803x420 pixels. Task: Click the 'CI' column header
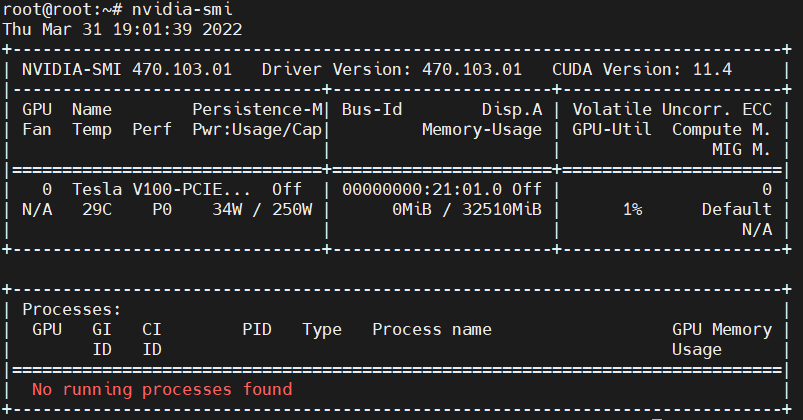152,329
